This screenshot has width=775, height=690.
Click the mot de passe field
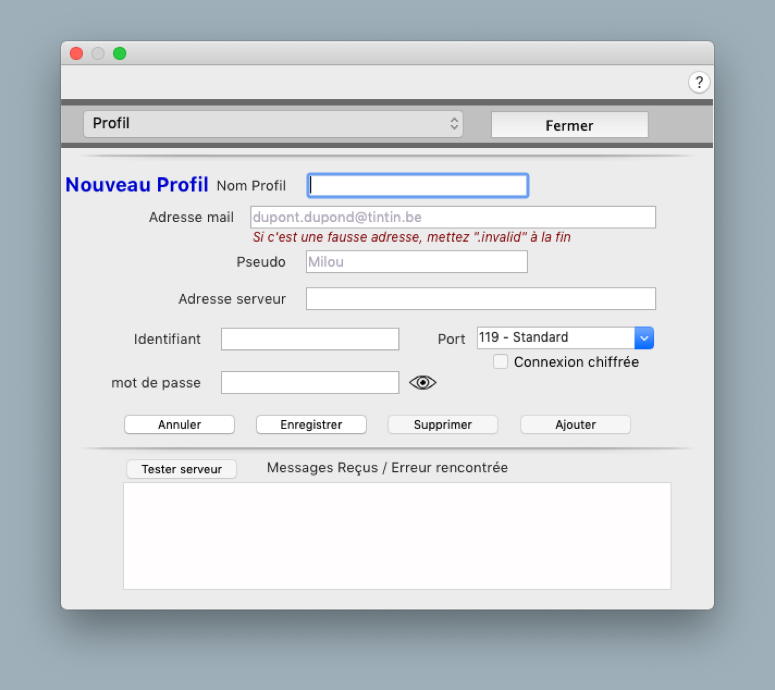310,383
